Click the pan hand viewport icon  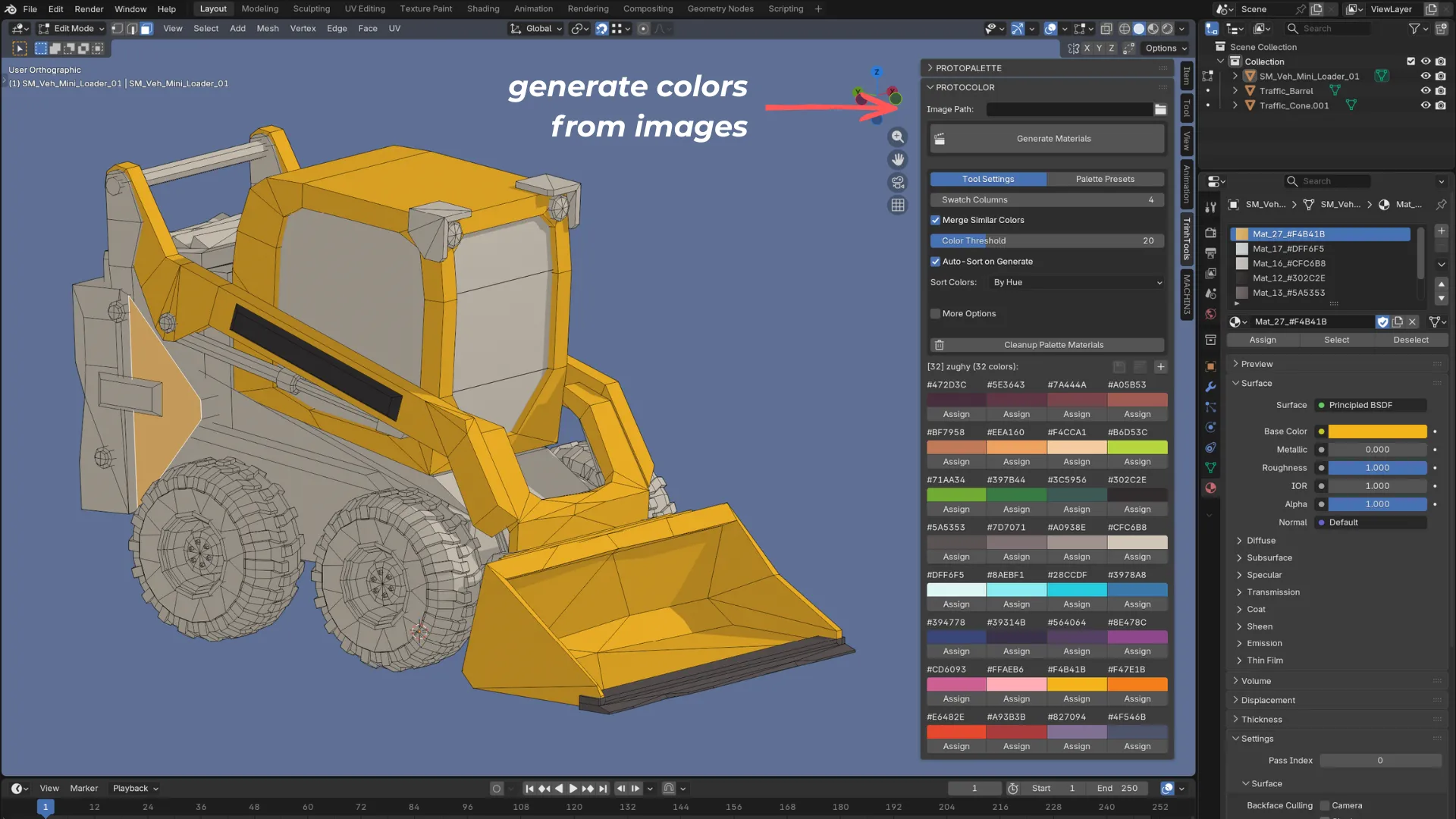point(898,160)
